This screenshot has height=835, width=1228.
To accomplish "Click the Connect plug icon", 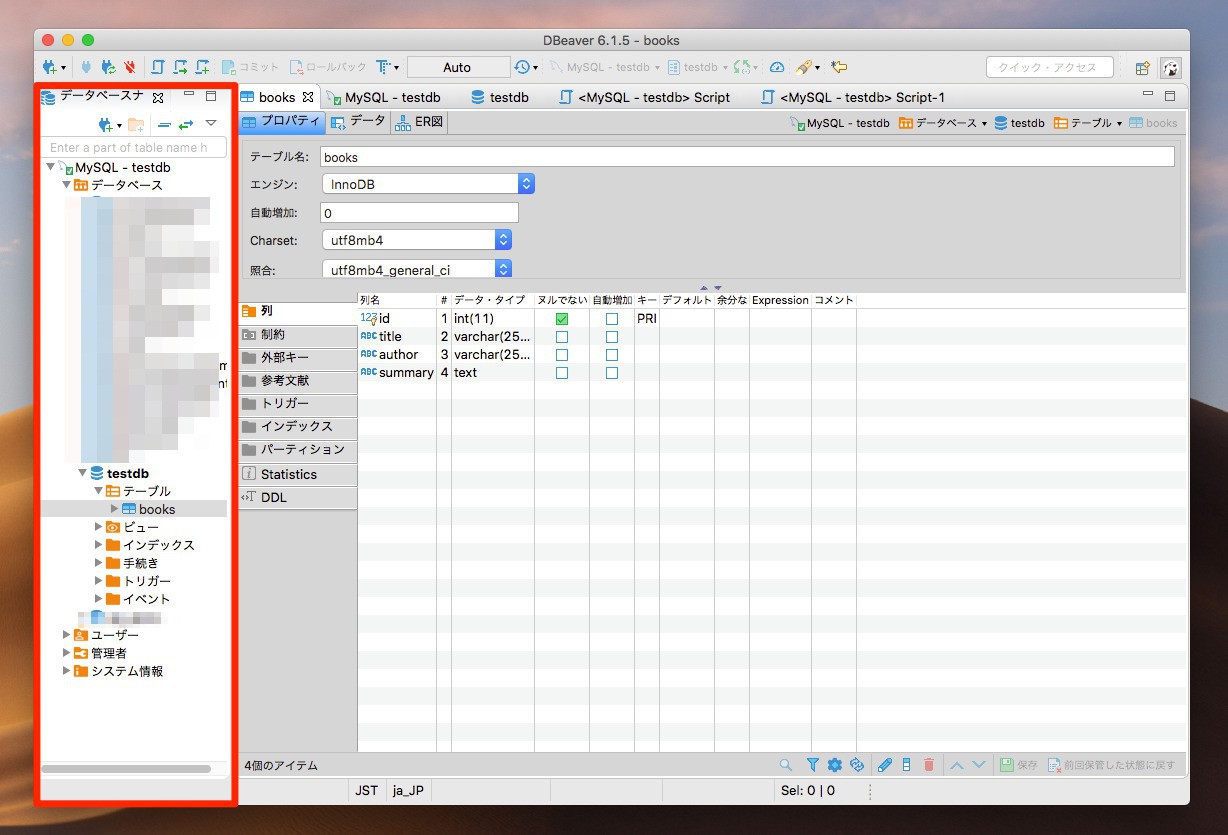I will pos(85,67).
